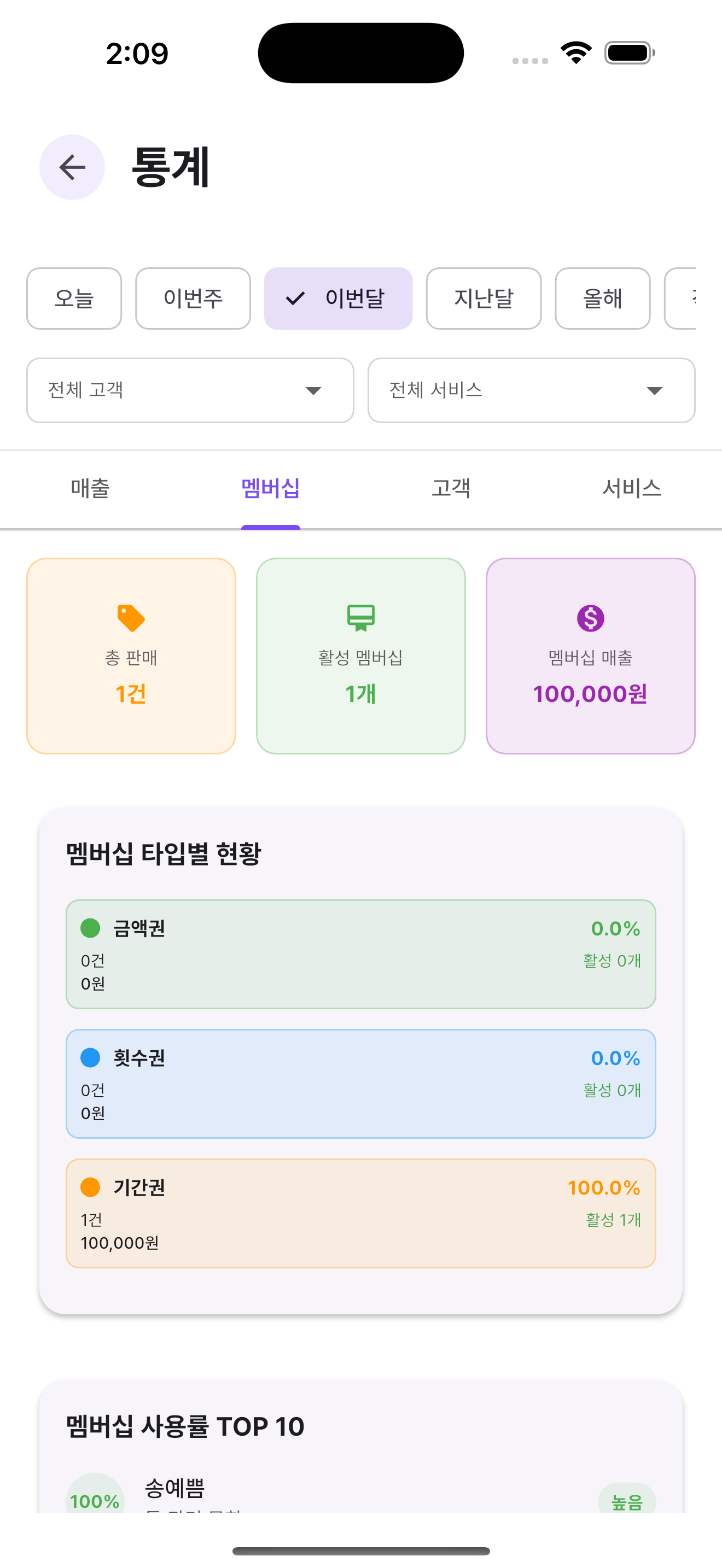The height and width of the screenshot is (1568, 722).
Task: Open the 전체 서비스 dropdown
Action: click(x=531, y=390)
